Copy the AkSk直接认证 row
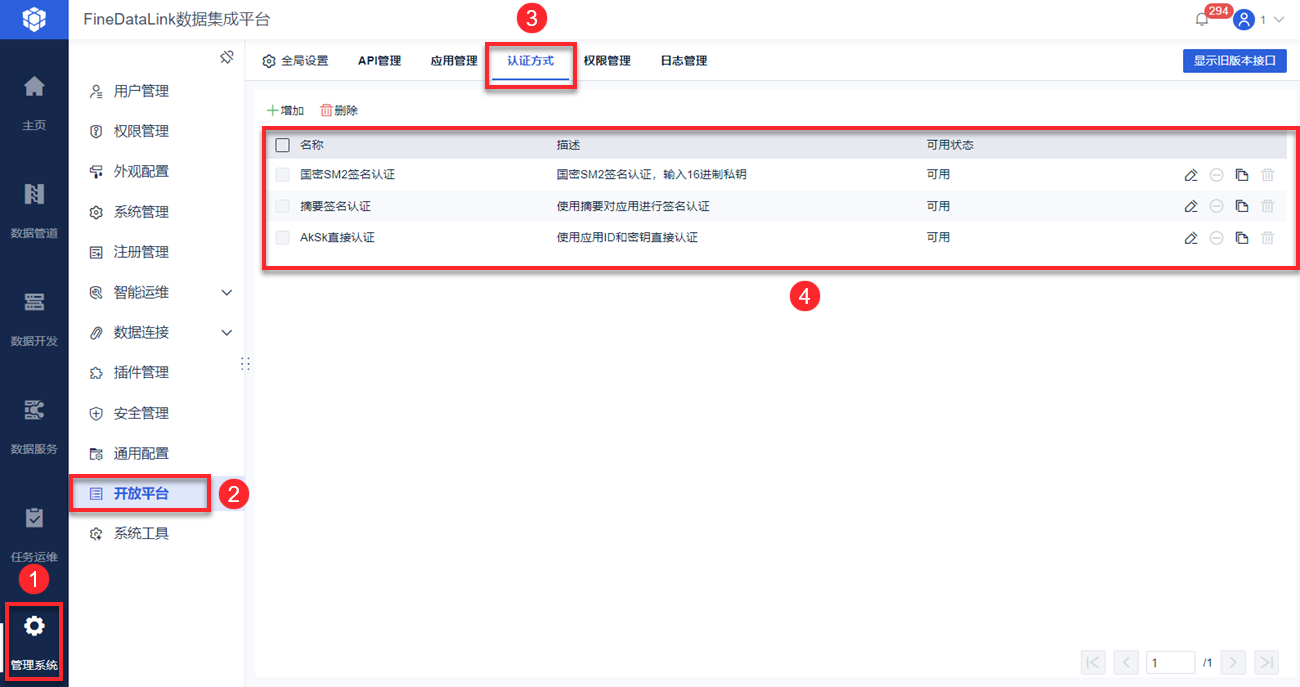Screen dimensions: 1300x687 click(1242, 238)
